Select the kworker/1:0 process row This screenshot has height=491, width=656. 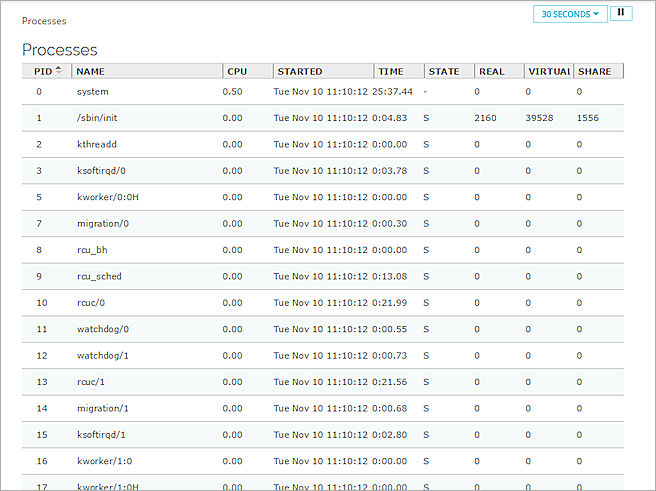click(103, 461)
